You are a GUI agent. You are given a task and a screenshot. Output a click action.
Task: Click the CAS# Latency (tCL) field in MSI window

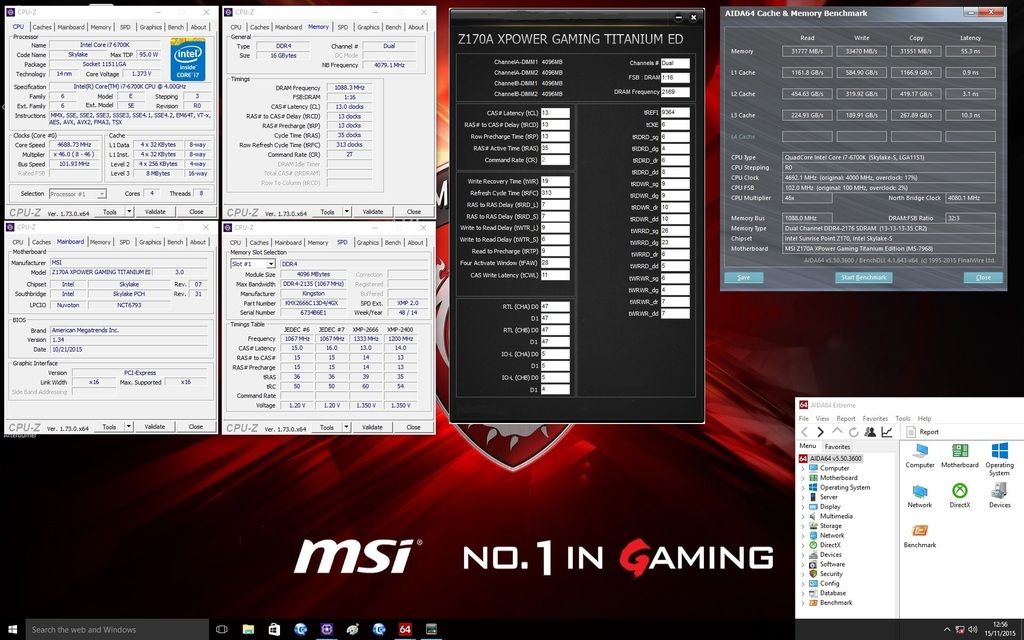555,113
